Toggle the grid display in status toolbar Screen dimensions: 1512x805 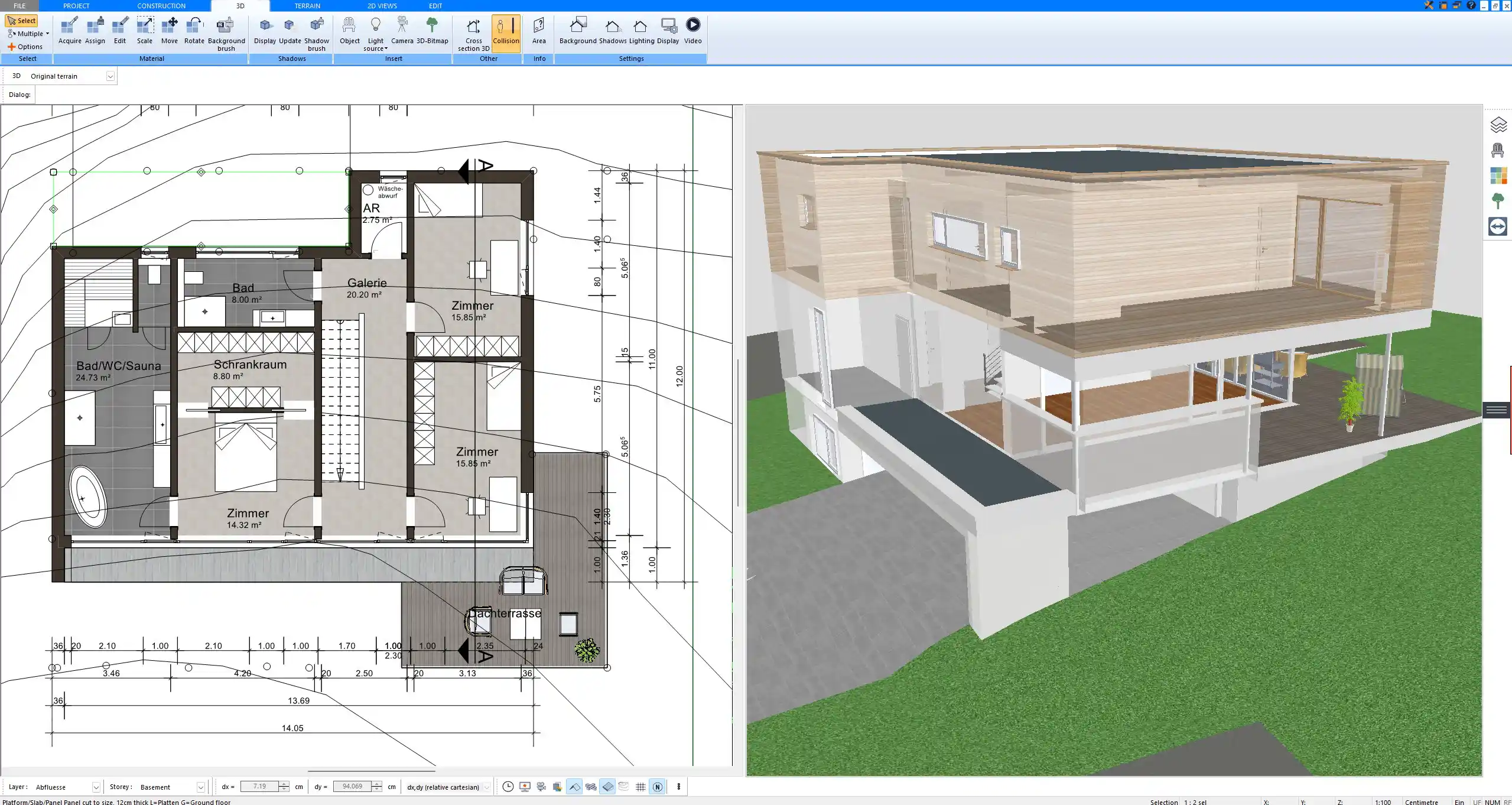pyautogui.click(x=640, y=787)
